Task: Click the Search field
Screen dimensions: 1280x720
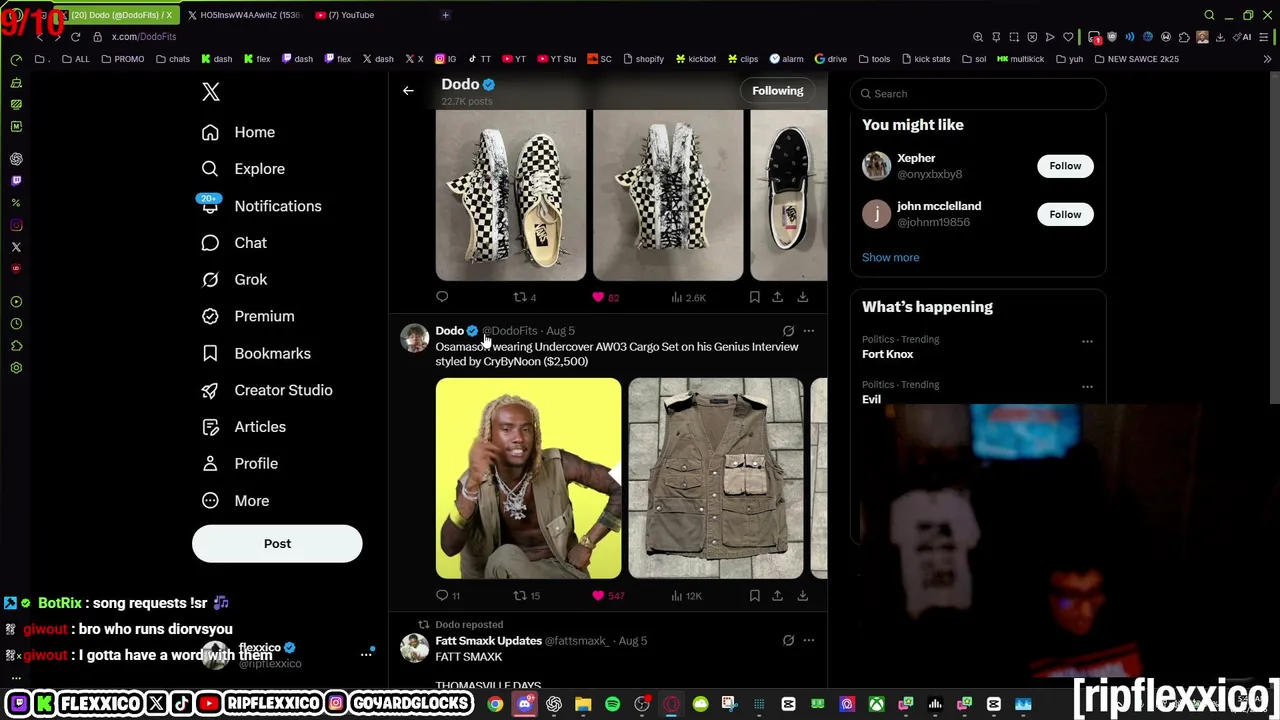Action: tap(978, 94)
